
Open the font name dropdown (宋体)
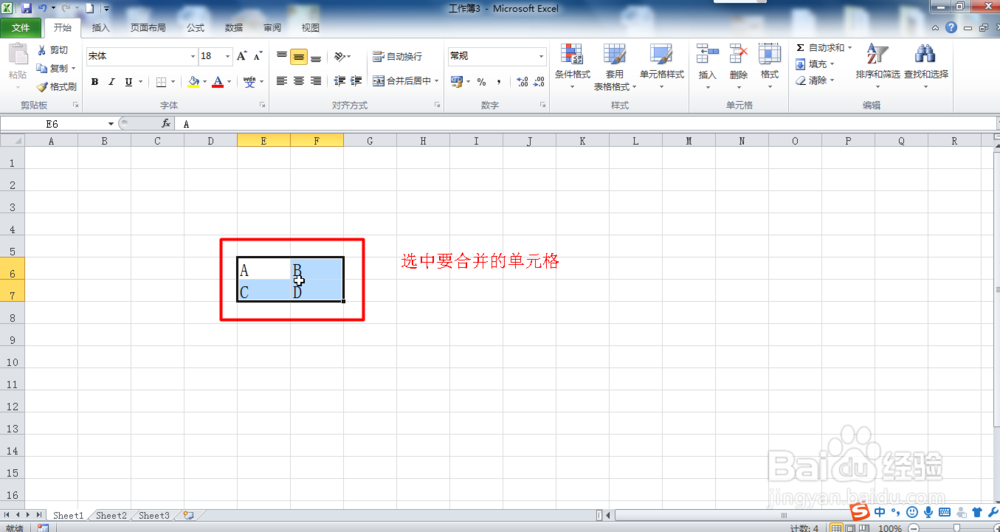coord(193,56)
